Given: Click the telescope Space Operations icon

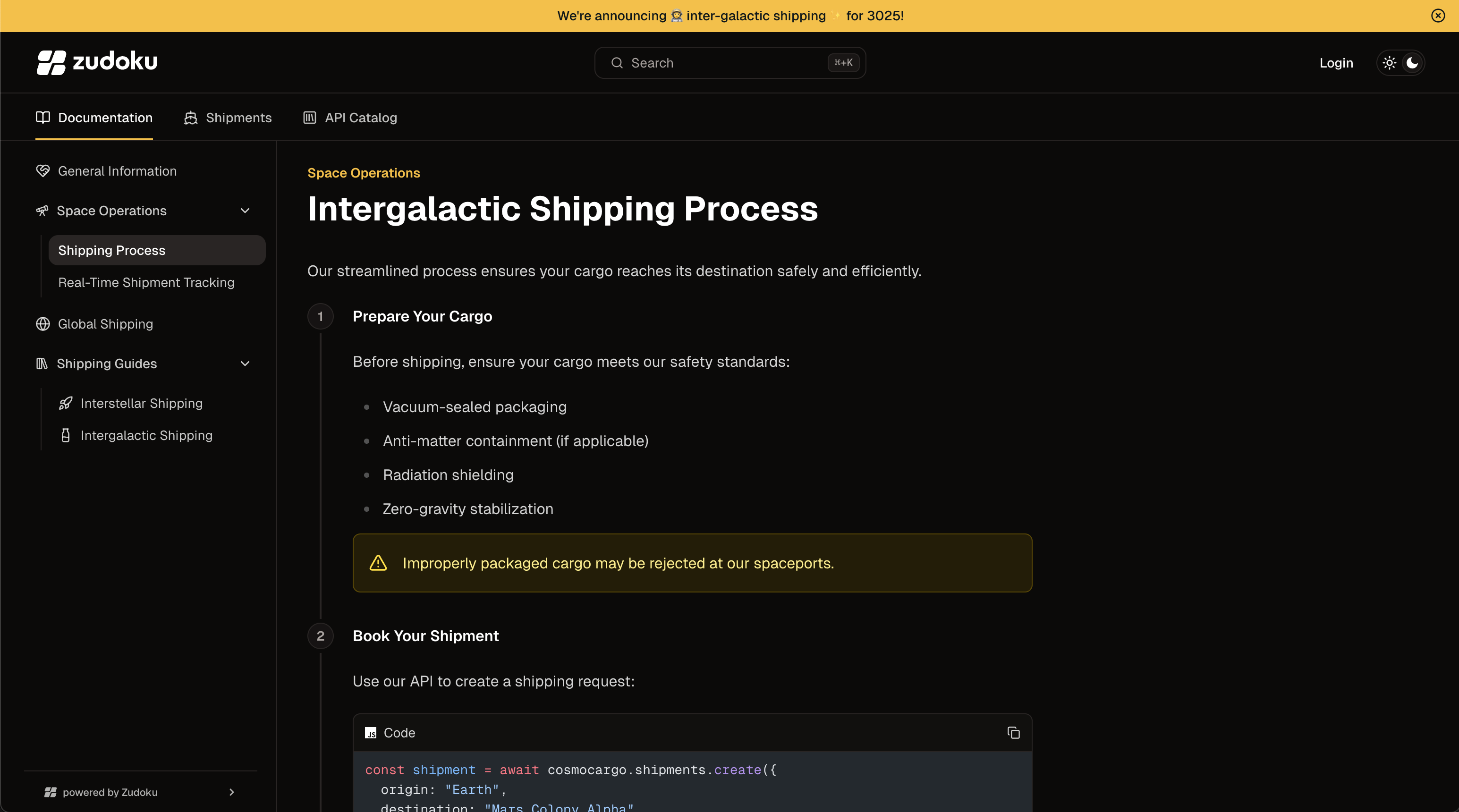Looking at the screenshot, I should click(x=42, y=211).
